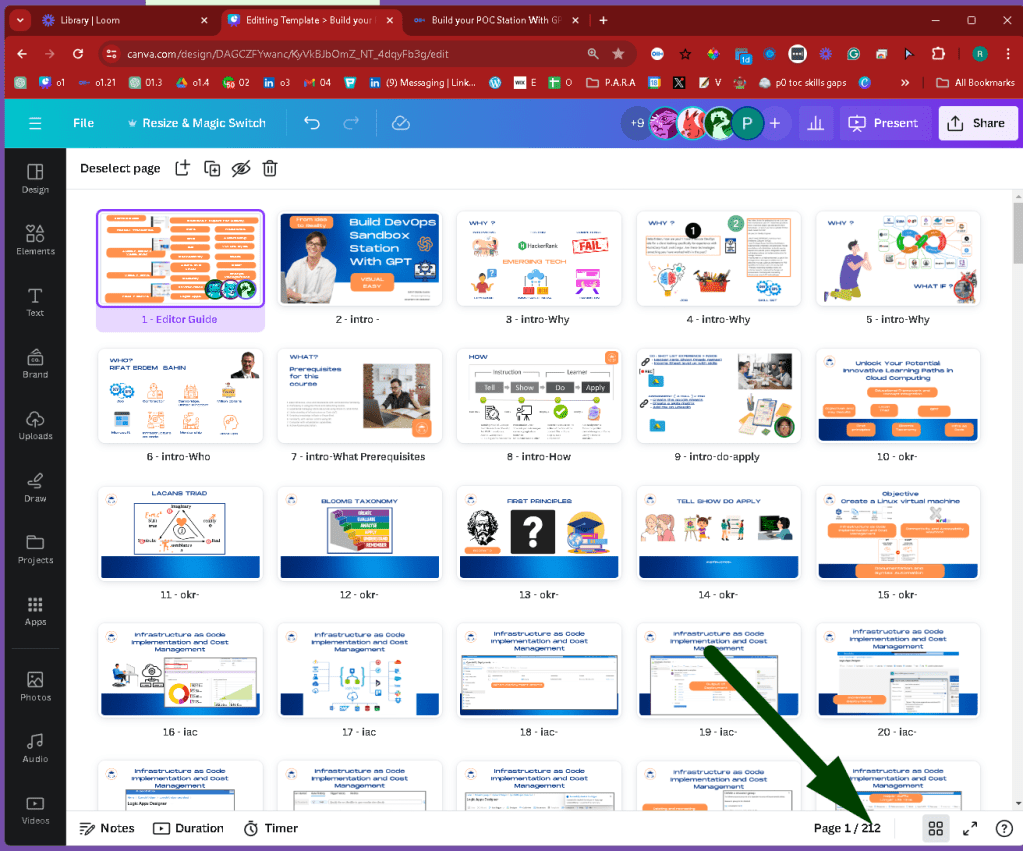Select the Draw tool

(35, 487)
